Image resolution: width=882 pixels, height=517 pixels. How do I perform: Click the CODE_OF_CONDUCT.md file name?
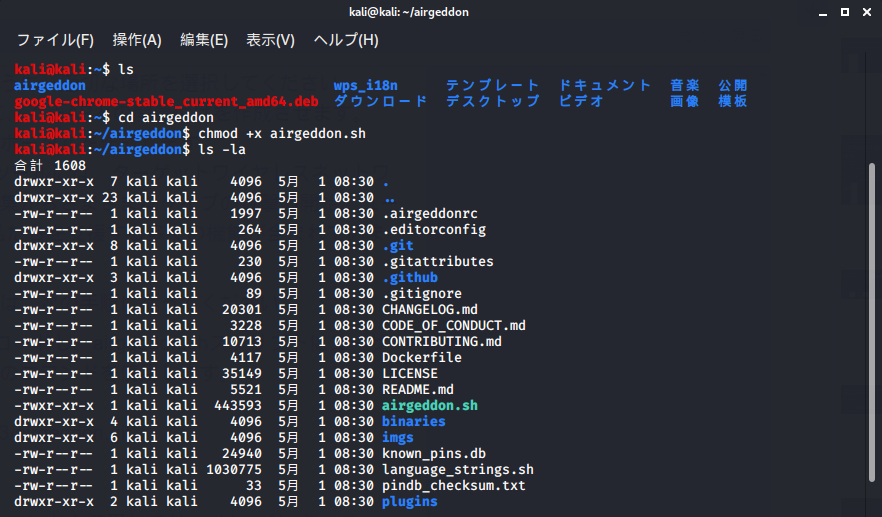454,326
